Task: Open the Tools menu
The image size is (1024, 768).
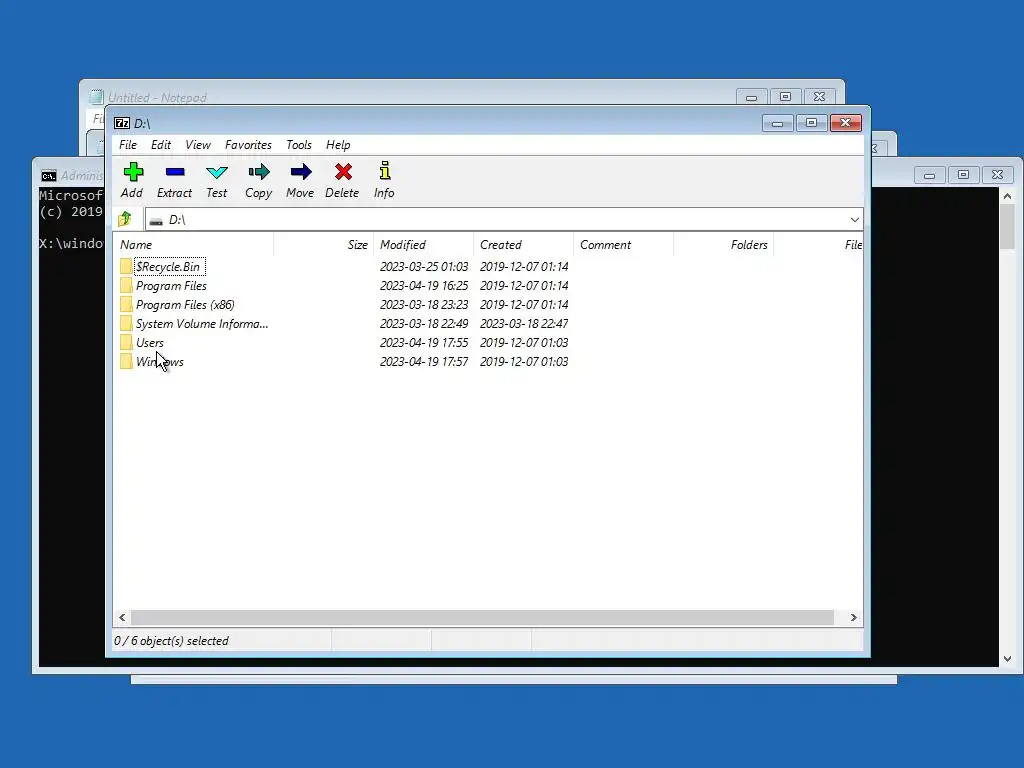Action: (x=299, y=145)
